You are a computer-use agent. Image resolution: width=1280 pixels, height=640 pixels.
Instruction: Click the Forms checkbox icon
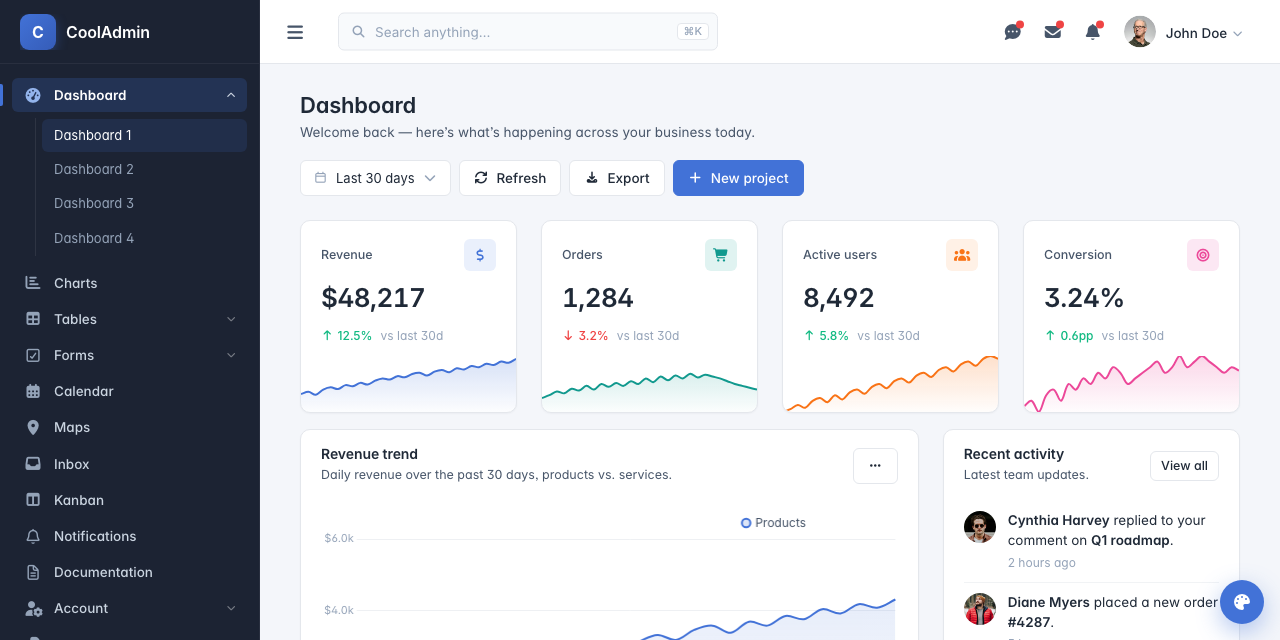point(33,355)
